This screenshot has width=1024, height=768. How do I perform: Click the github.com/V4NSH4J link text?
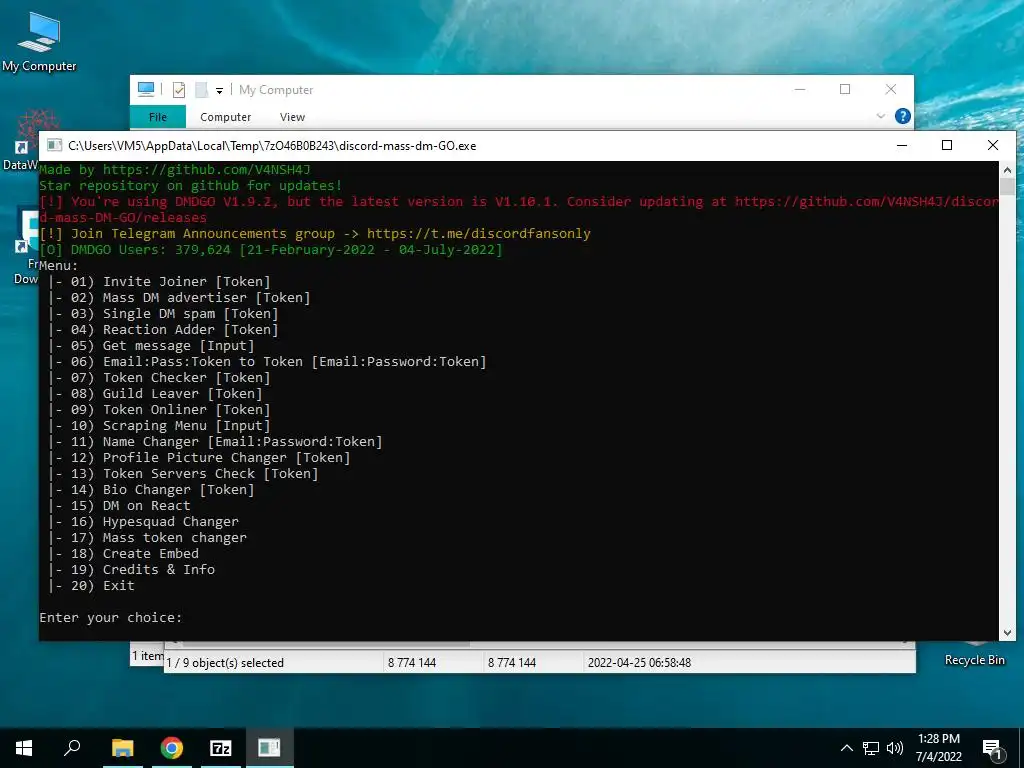(206, 170)
